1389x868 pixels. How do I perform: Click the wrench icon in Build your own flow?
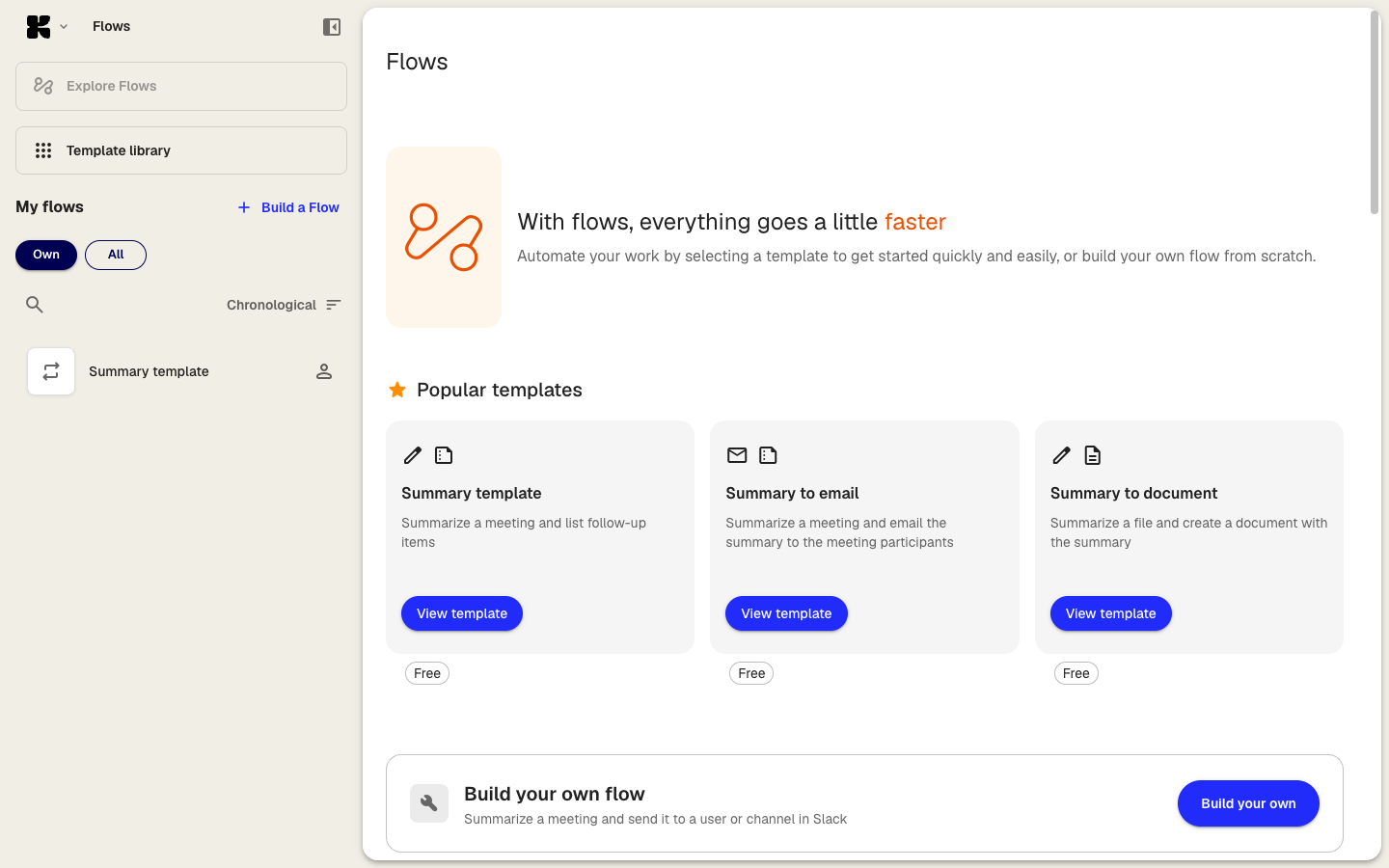click(428, 803)
